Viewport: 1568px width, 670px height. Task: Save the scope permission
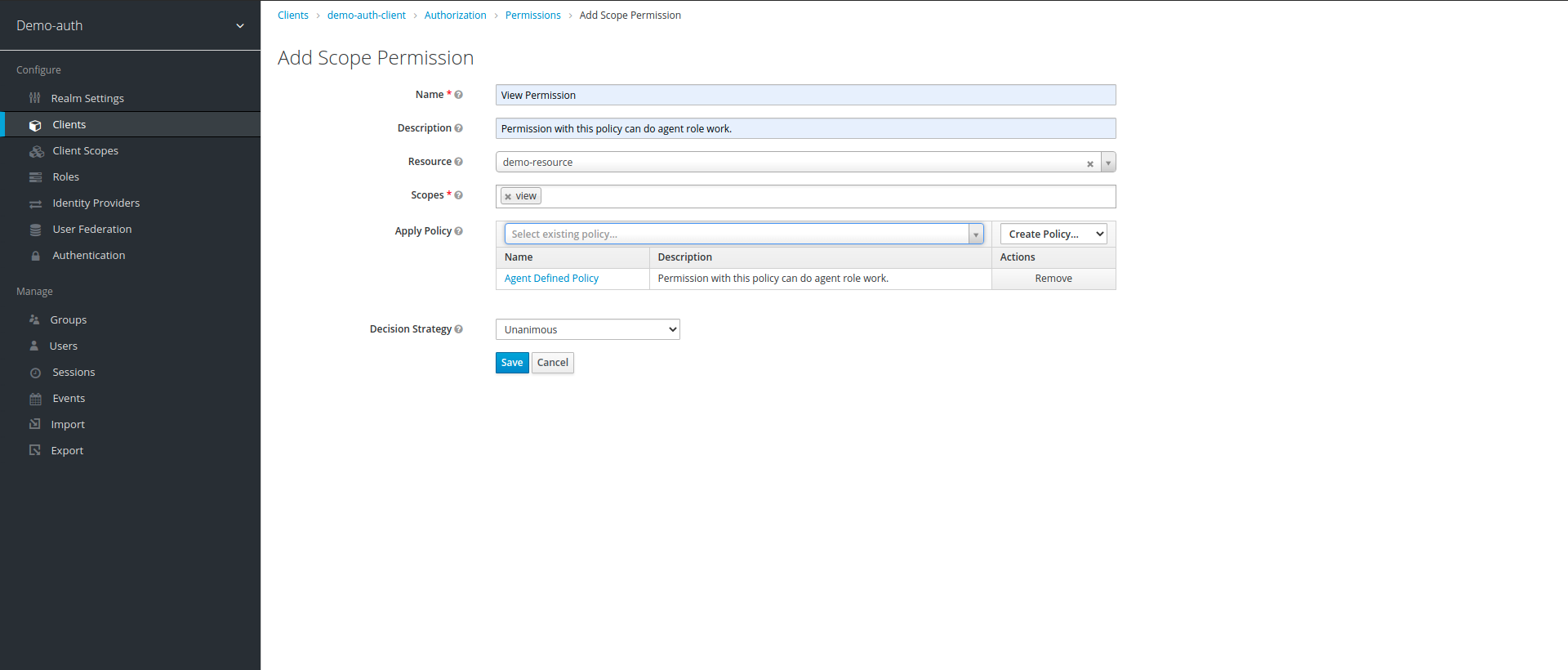511,363
